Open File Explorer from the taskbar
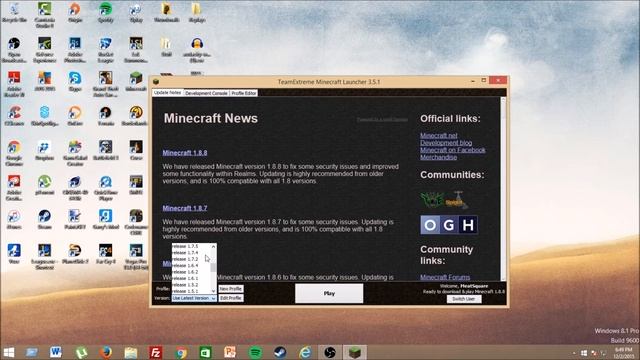Image resolution: width=640 pixels, height=360 pixels. click(131, 352)
